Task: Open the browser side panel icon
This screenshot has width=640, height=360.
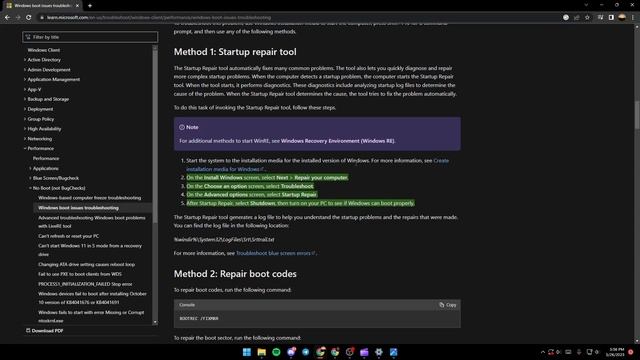Action: click(611, 18)
